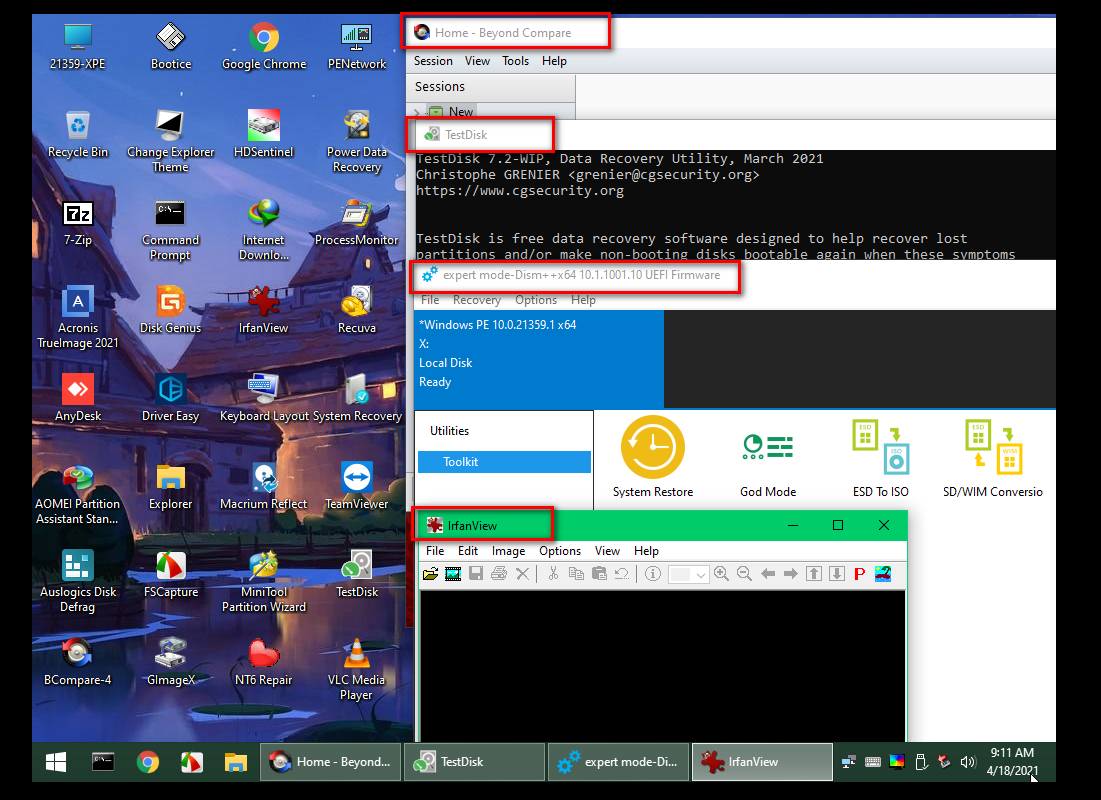Open Bootice desktop shortcut

pyautogui.click(x=171, y=46)
